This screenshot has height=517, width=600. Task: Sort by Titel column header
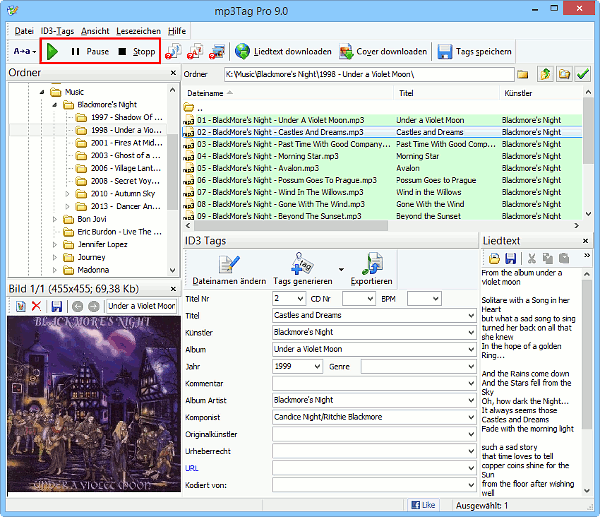447,93
